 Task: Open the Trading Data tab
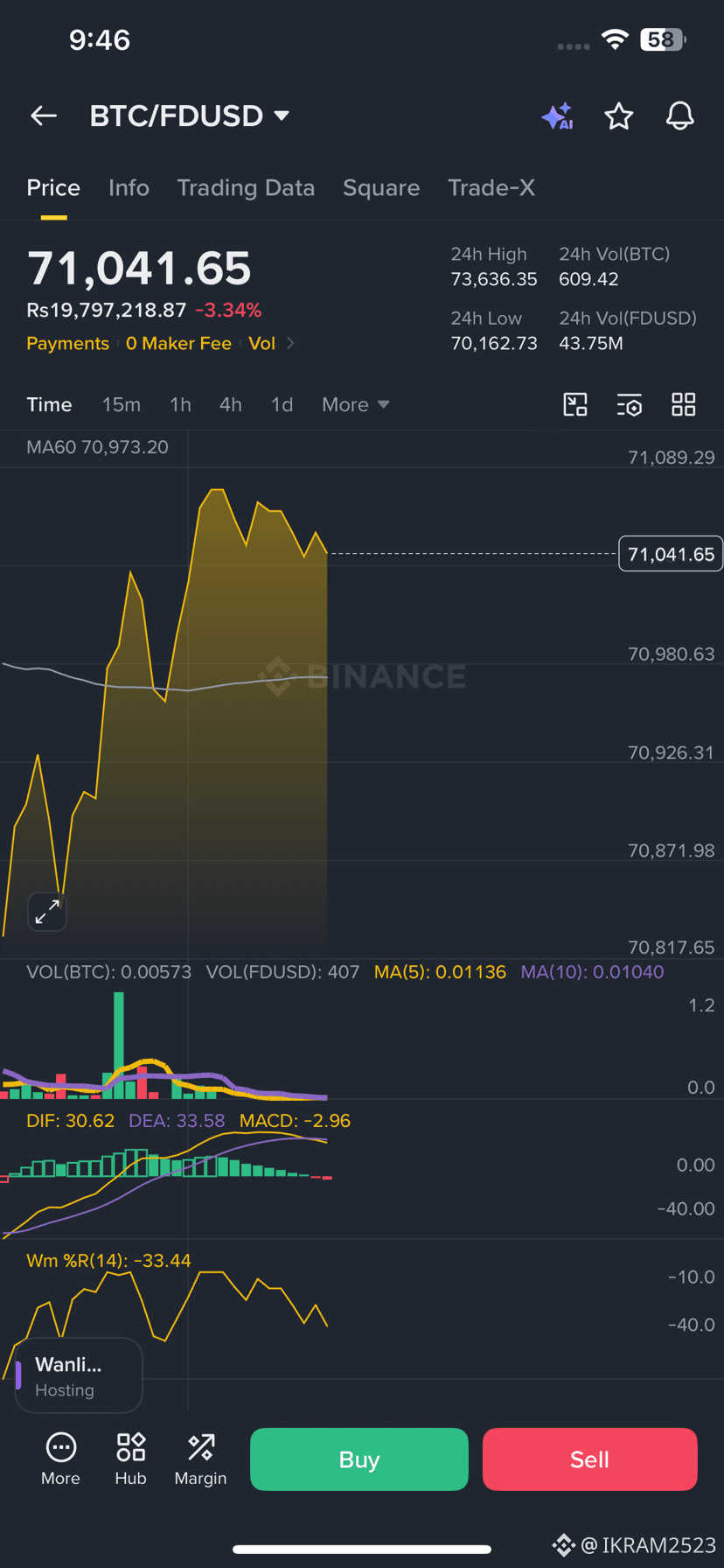[246, 188]
